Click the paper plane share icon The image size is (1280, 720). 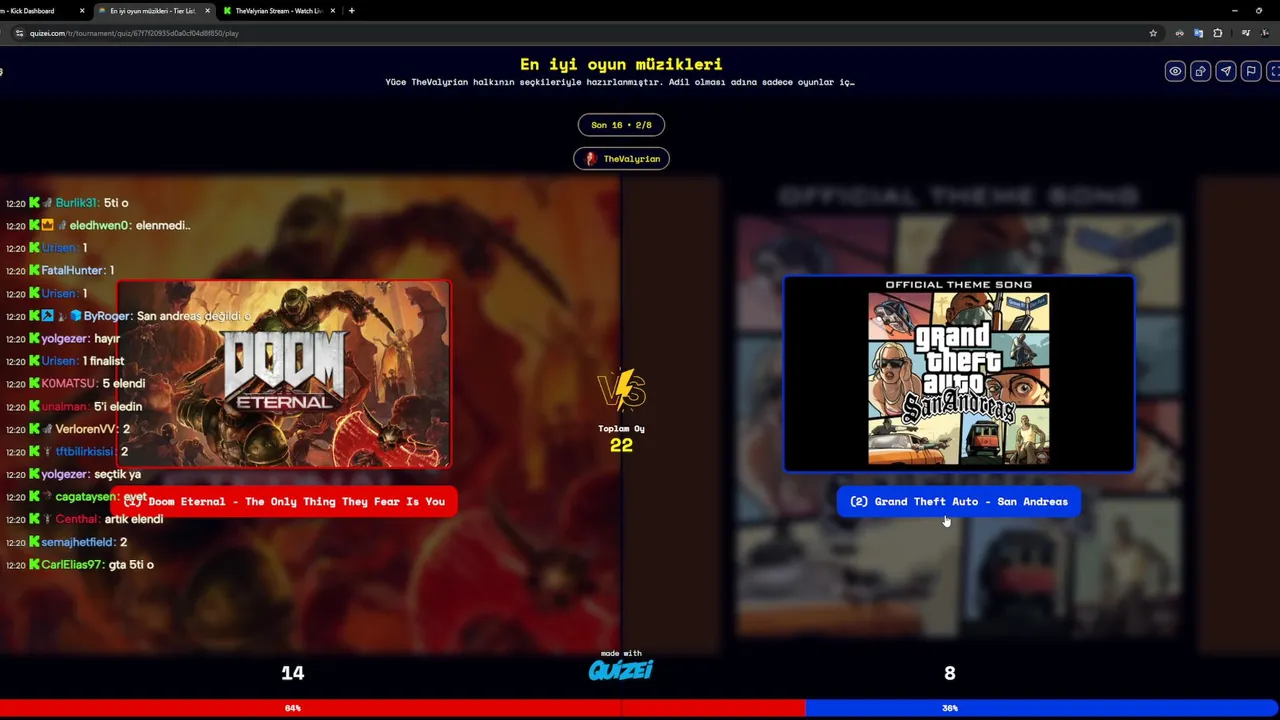pyautogui.click(x=1225, y=71)
